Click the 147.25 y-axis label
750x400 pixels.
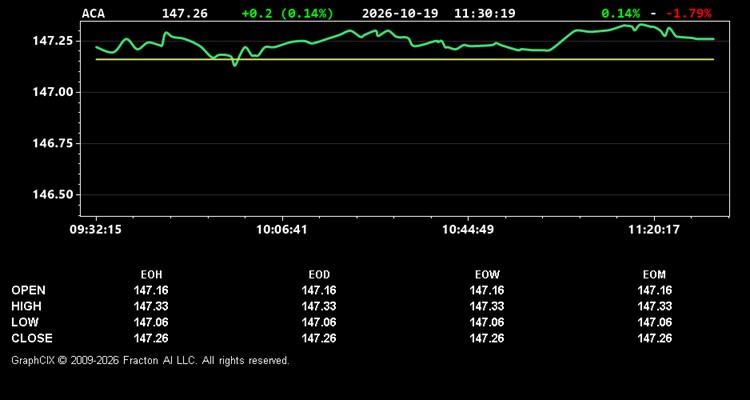point(52,41)
